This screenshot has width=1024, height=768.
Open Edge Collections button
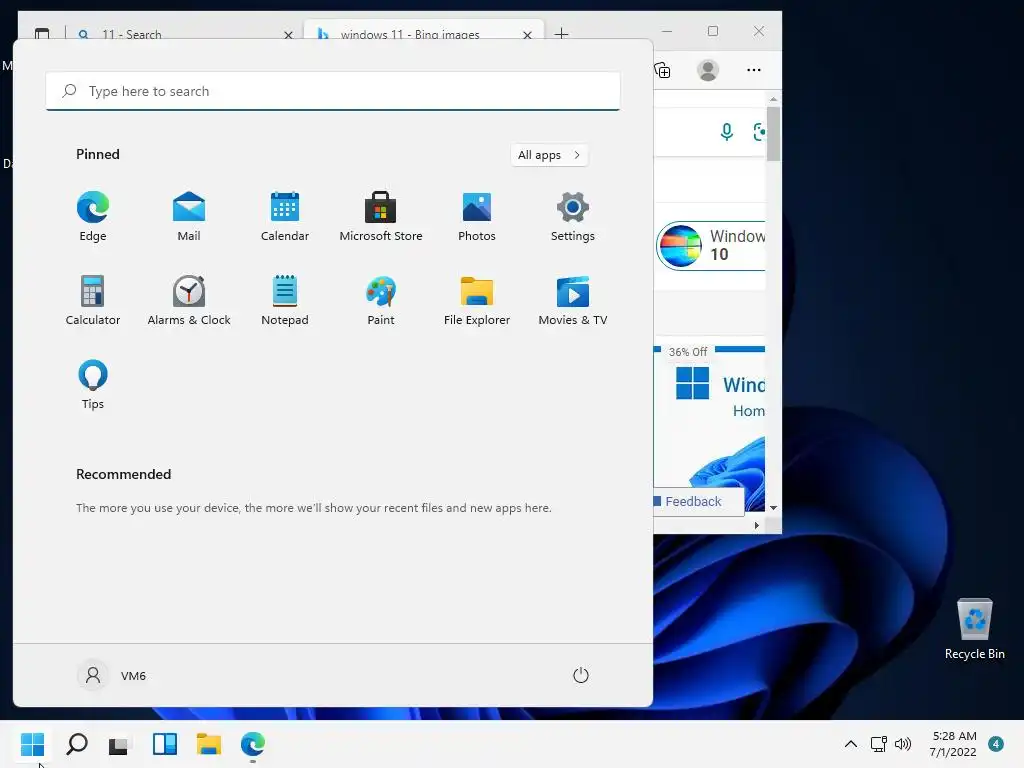coord(662,70)
